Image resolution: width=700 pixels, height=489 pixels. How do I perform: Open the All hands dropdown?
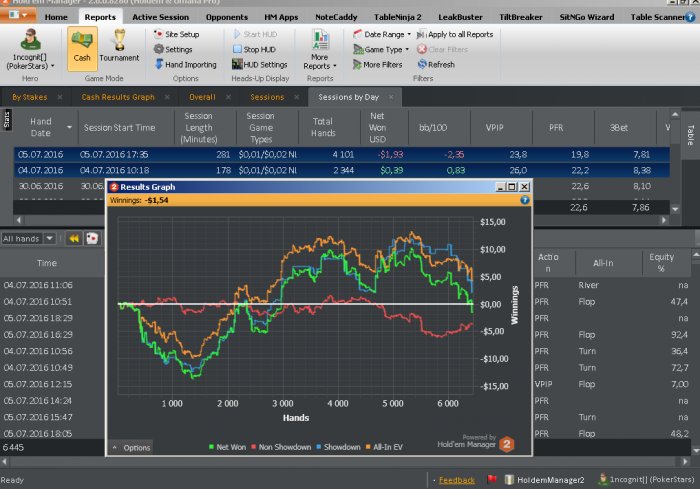(28, 238)
